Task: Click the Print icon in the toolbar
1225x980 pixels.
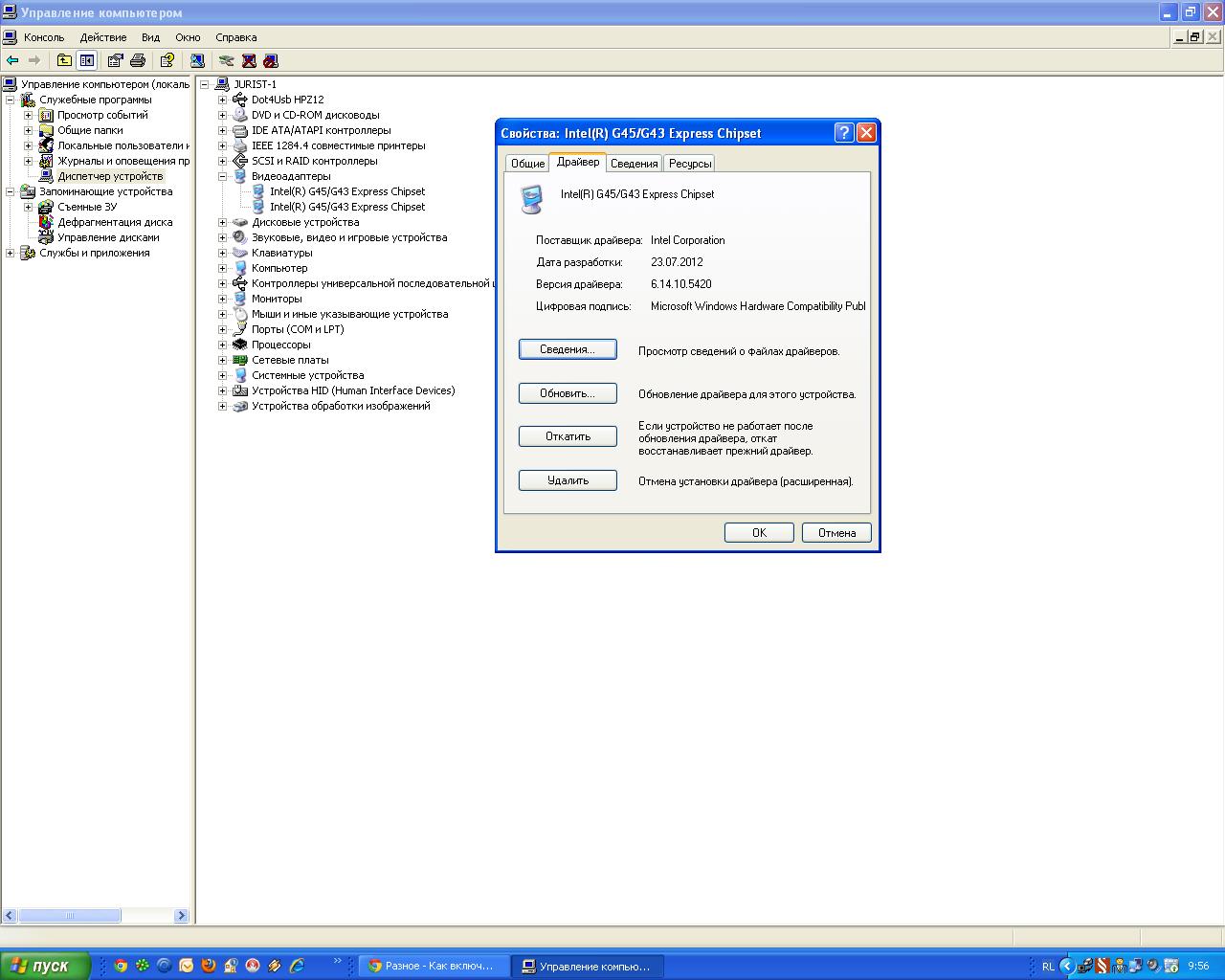Action: [x=138, y=60]
